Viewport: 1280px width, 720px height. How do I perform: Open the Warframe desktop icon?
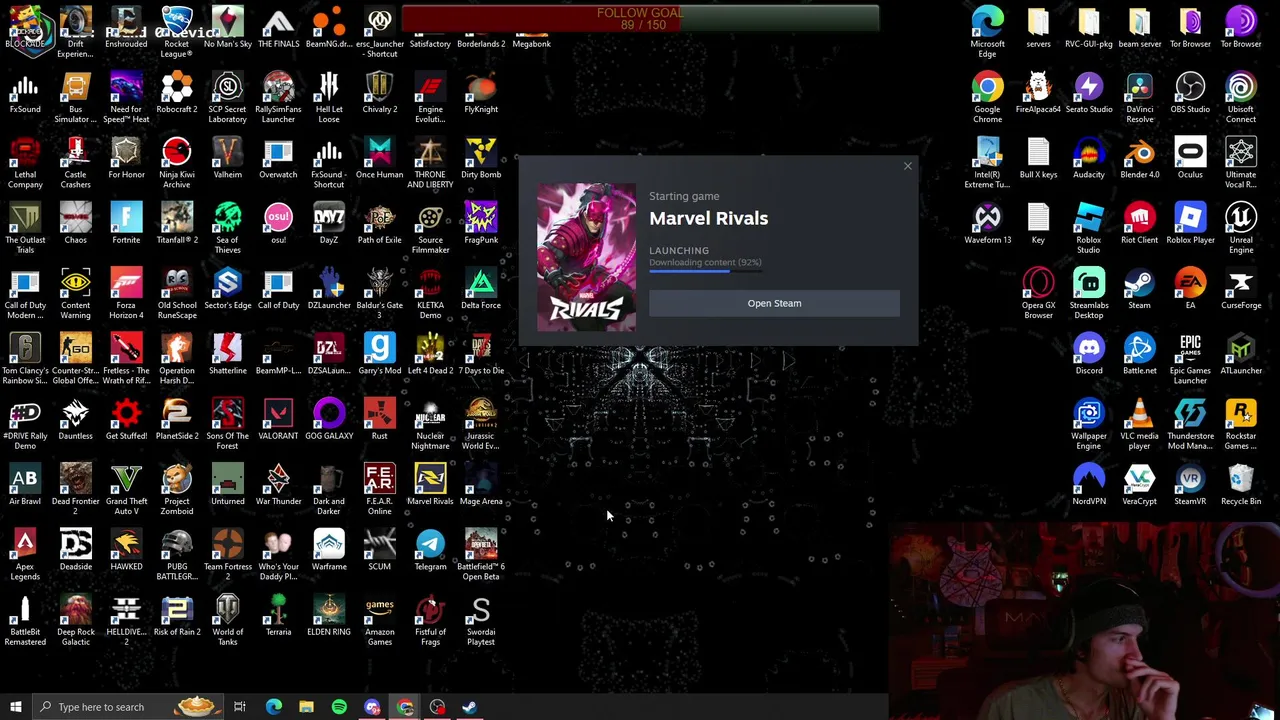(x=329, y=550)
